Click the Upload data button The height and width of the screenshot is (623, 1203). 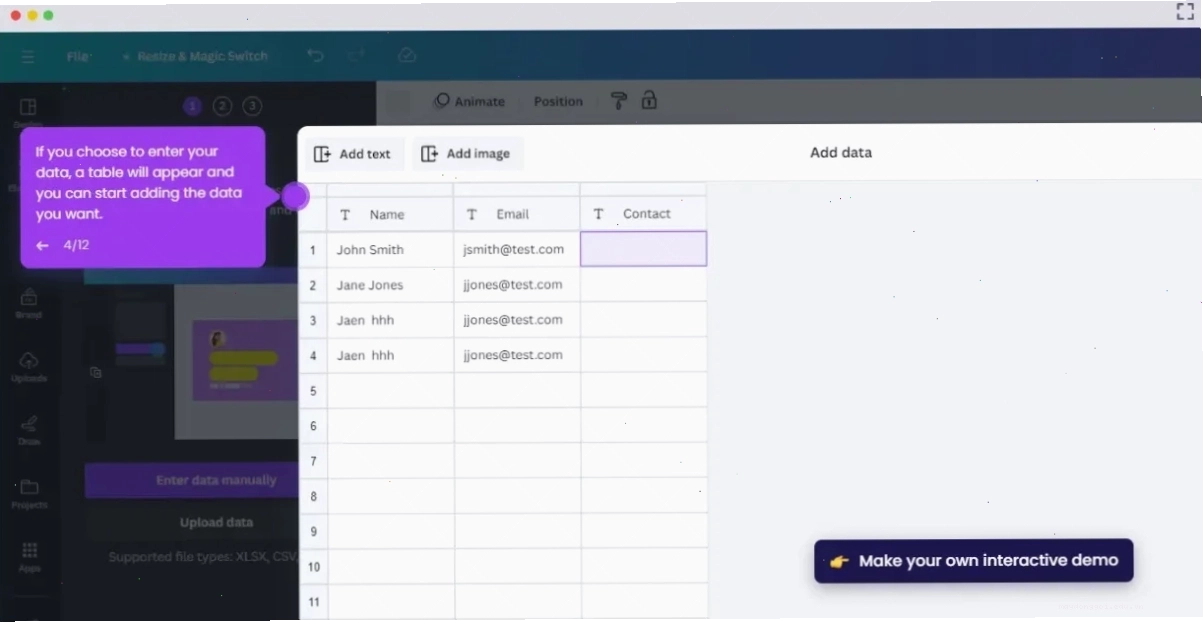(192, 523)
